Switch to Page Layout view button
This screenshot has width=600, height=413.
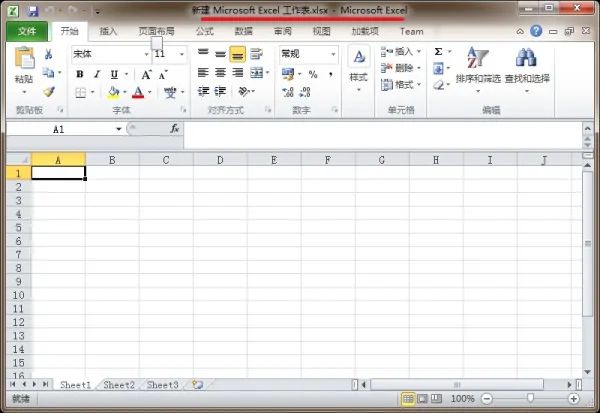[x=422, y=399]
